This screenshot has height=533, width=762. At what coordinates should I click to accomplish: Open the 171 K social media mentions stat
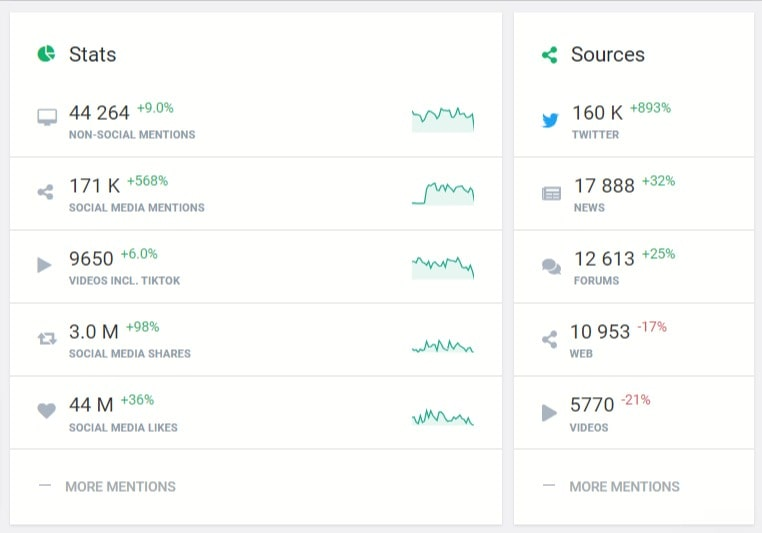point(95,186)
